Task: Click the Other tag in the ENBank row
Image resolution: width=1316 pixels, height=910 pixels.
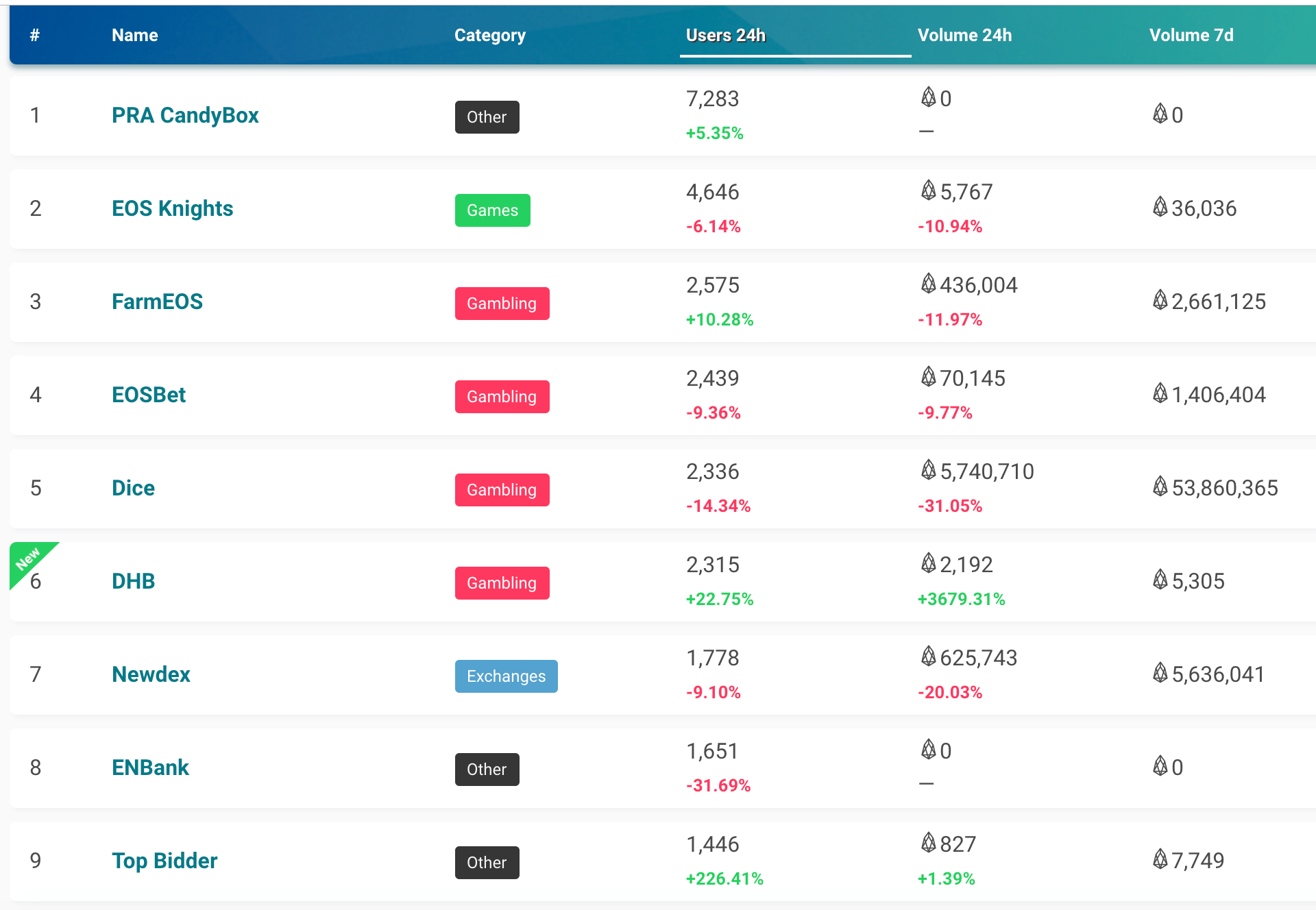Action: [x=487, y=770]
